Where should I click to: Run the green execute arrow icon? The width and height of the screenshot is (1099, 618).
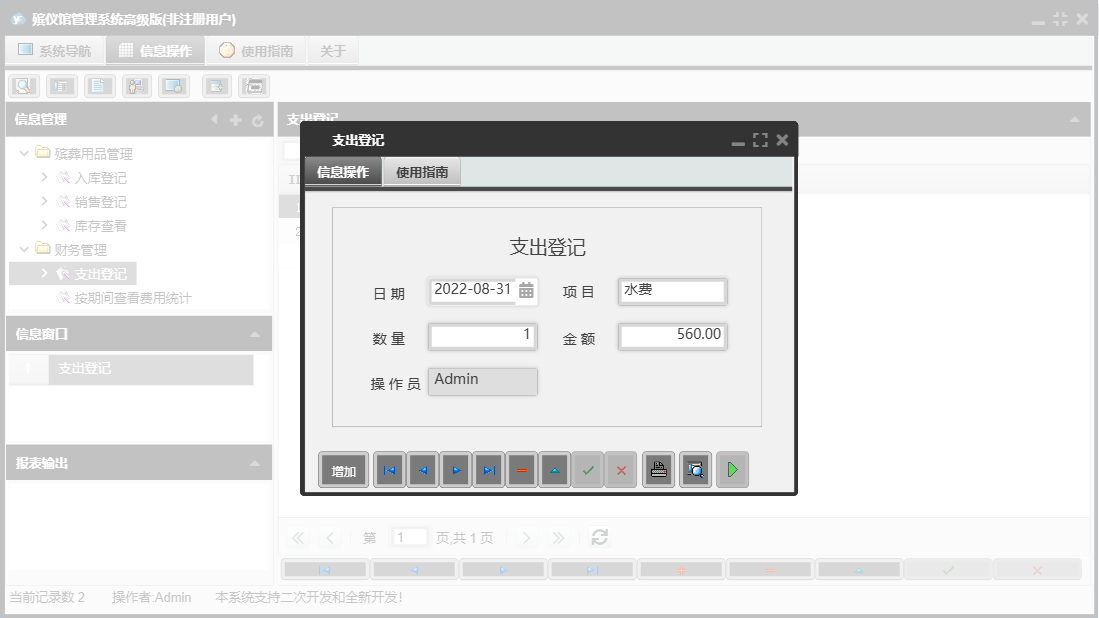pos(732,469)
